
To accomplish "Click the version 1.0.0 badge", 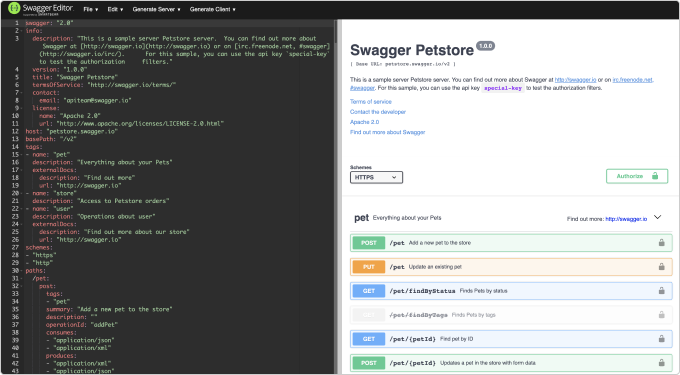I will pos(485,46).
